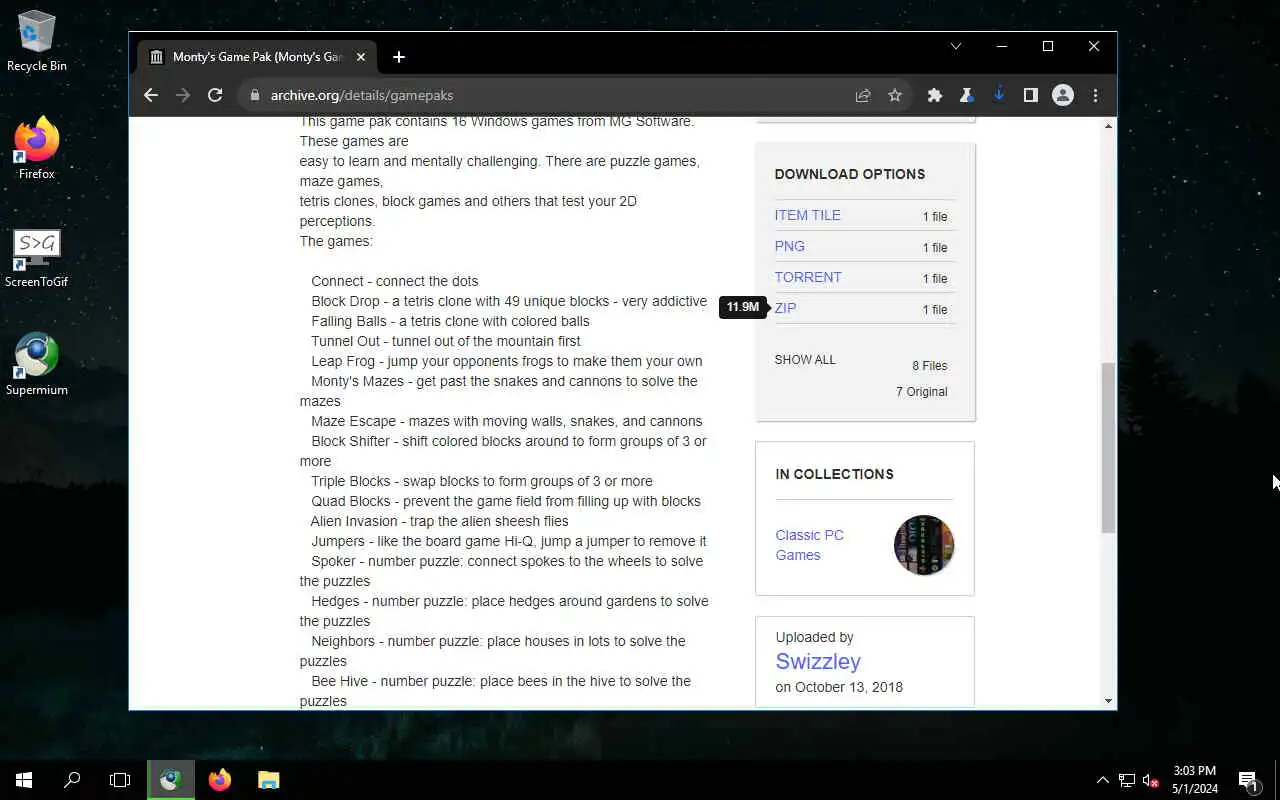1280x800 pixels.
Task: Click the 8 Files count text
Action: [x=930, y=365]
